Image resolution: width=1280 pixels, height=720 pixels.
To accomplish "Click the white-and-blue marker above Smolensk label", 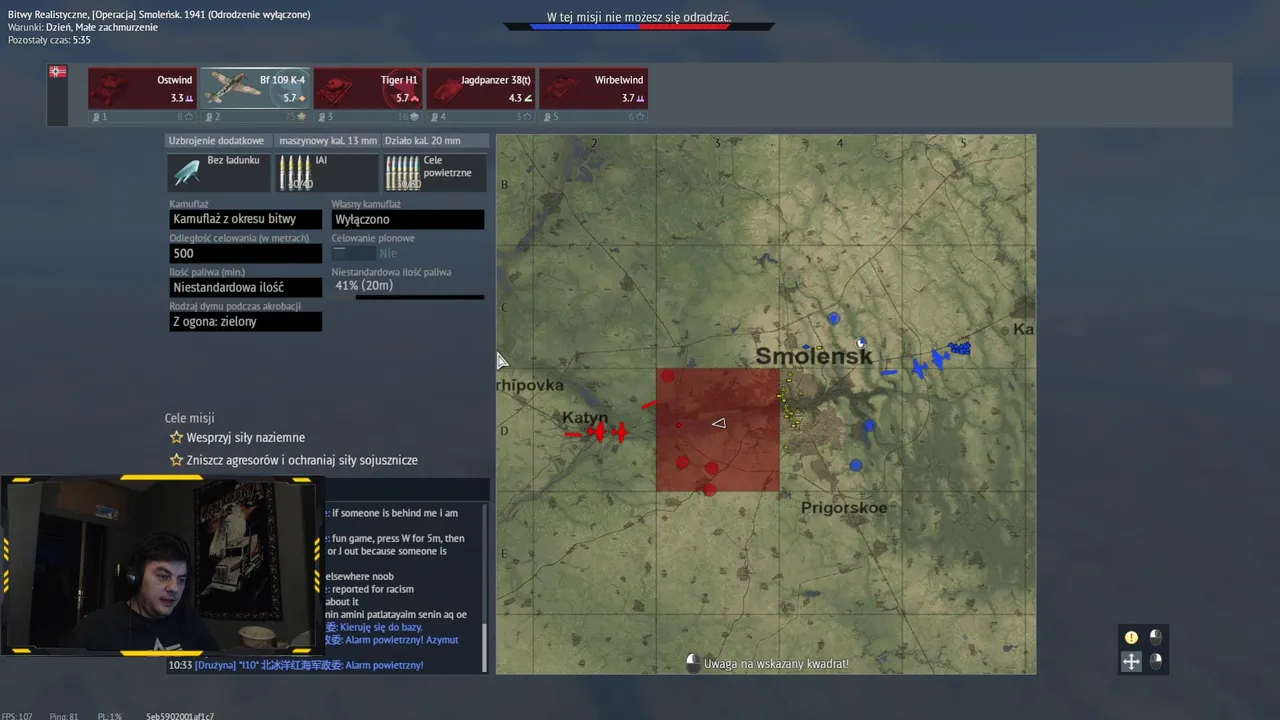I will 861,343.
